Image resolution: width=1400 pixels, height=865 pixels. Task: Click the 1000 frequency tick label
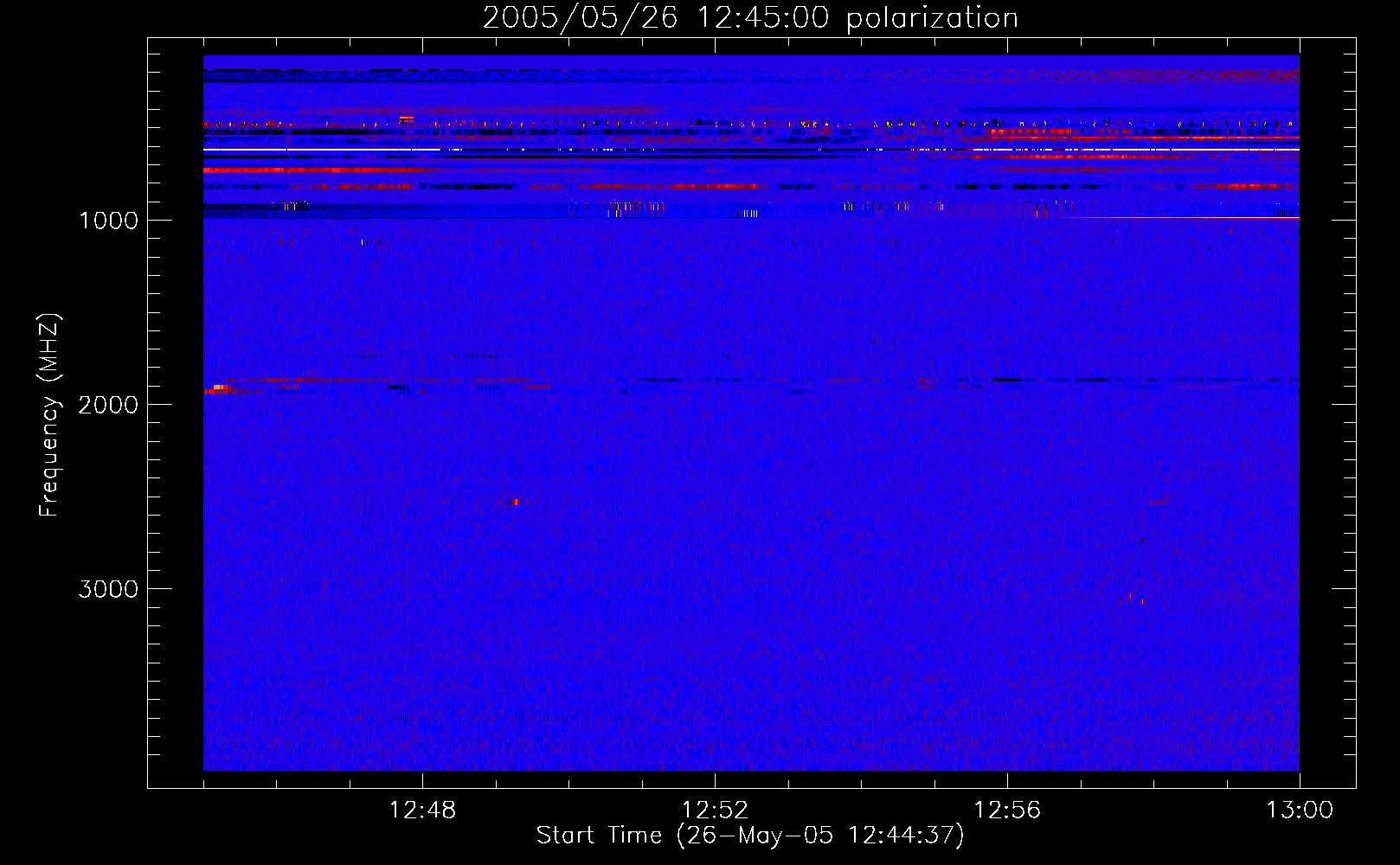(x=108, y=221)
